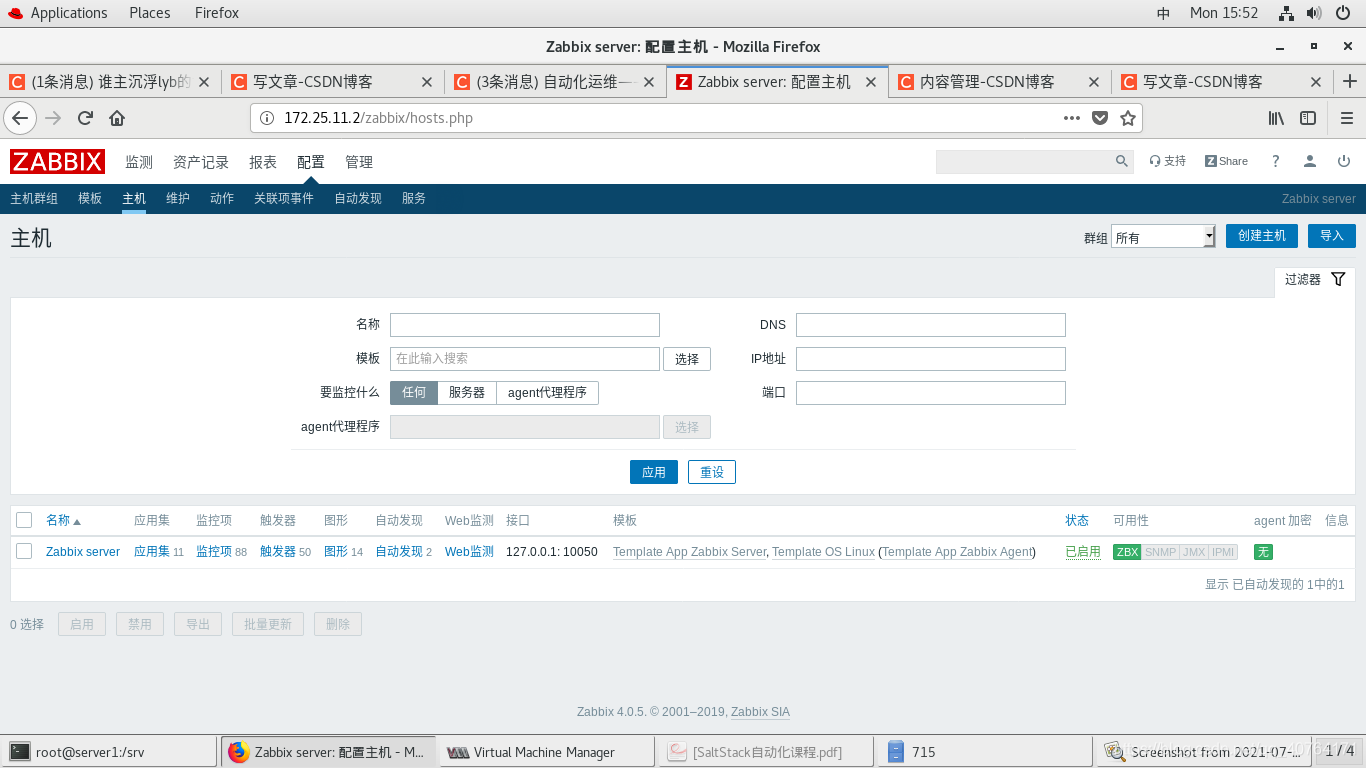This screenshot has width=1366, height=768.
Task: Go to Firefox home page
Action: (117, 118)
